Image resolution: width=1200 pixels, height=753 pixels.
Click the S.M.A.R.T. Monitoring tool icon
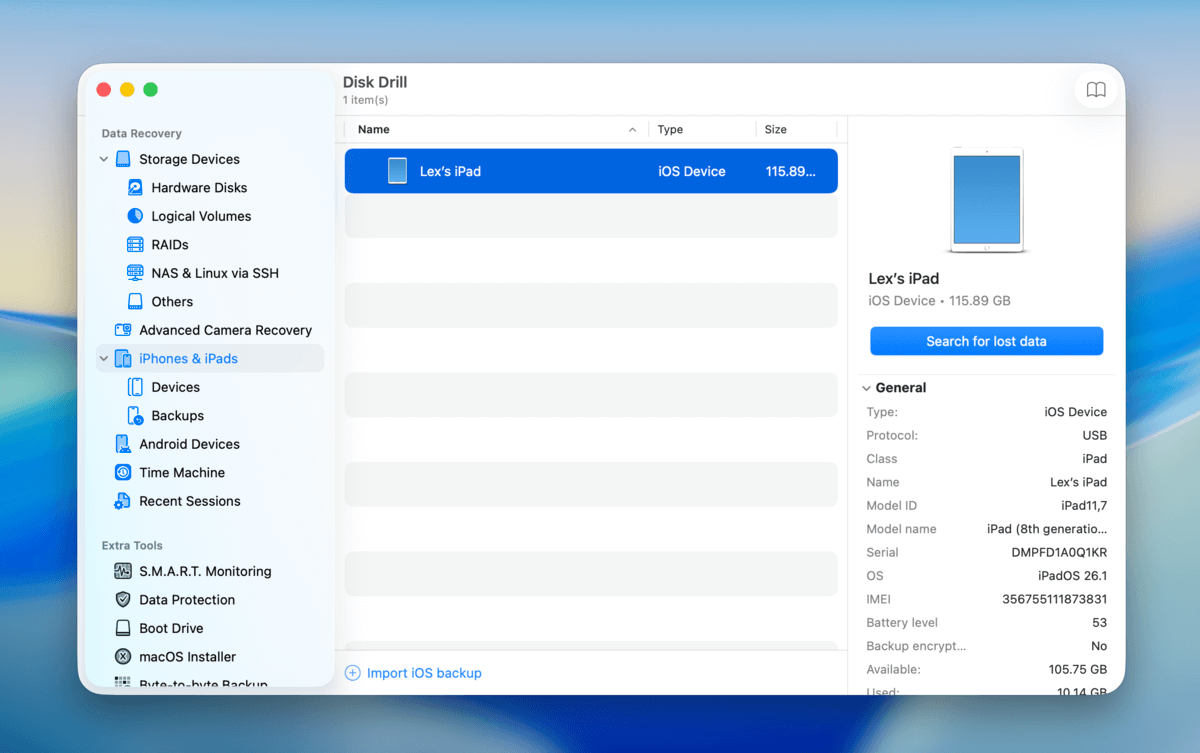(x=124, y=571)
